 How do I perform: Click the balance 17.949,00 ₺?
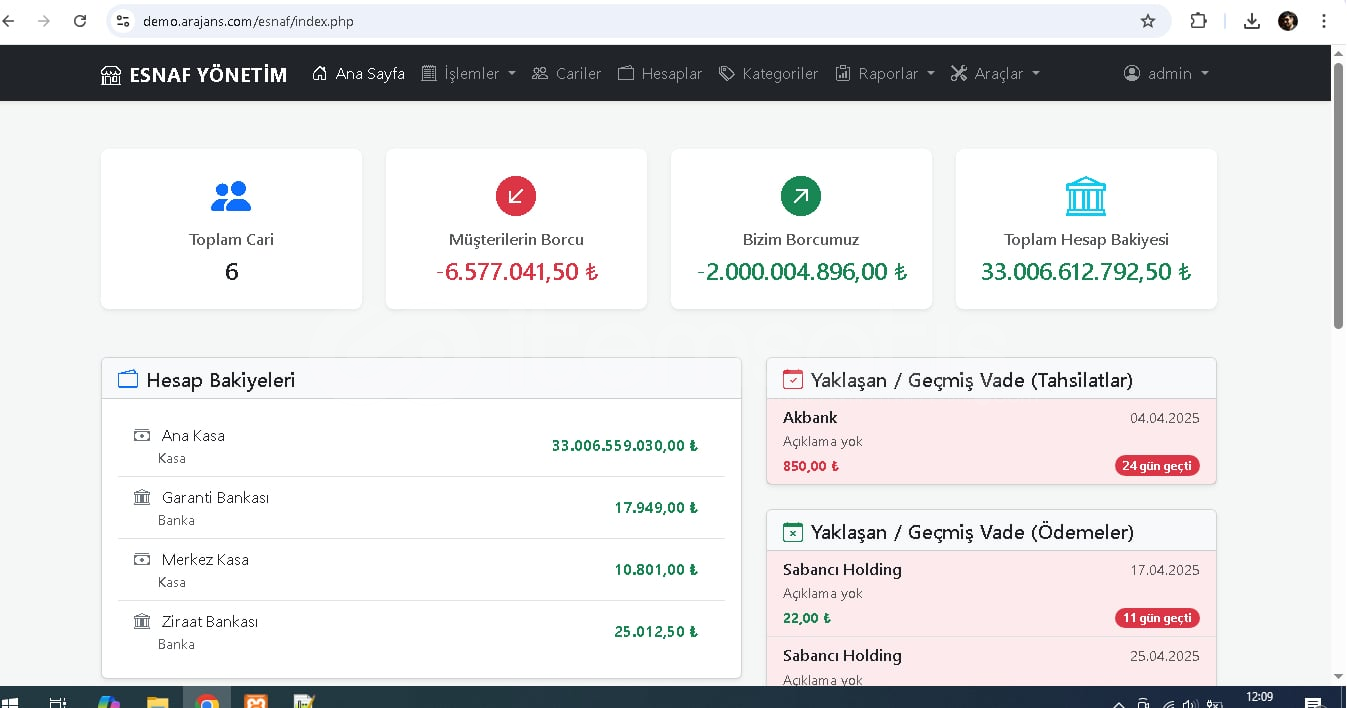(656, 508)
